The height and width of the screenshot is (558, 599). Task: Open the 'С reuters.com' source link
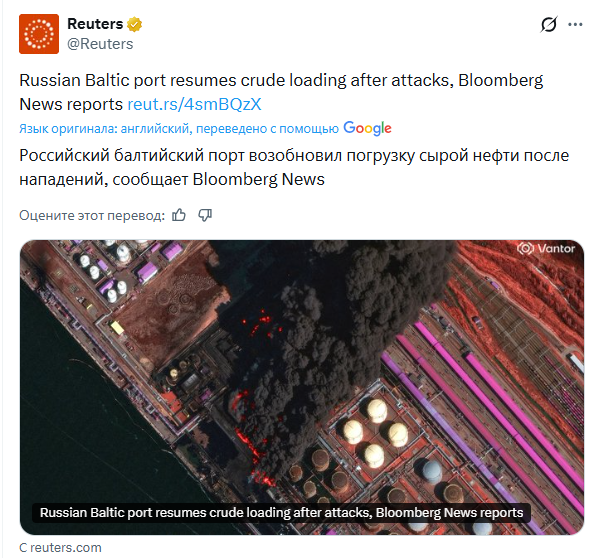(60, 547)
